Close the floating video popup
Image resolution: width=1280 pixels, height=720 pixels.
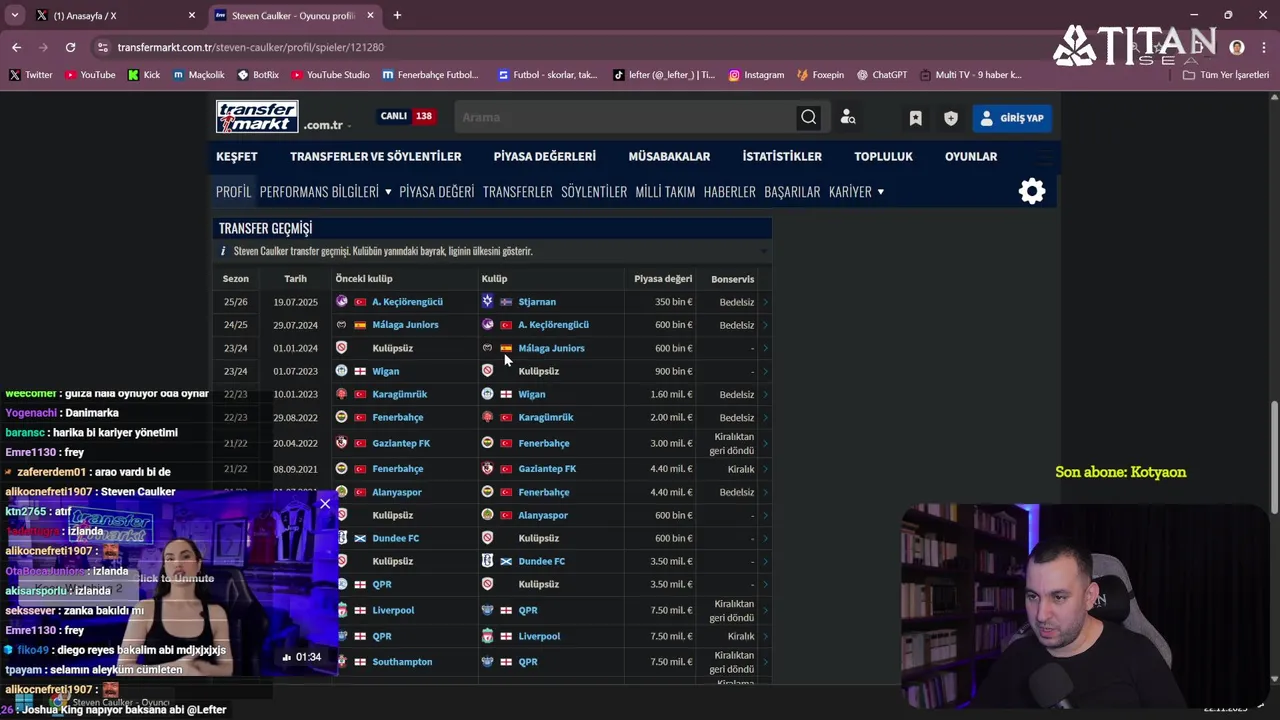[325, 504]
